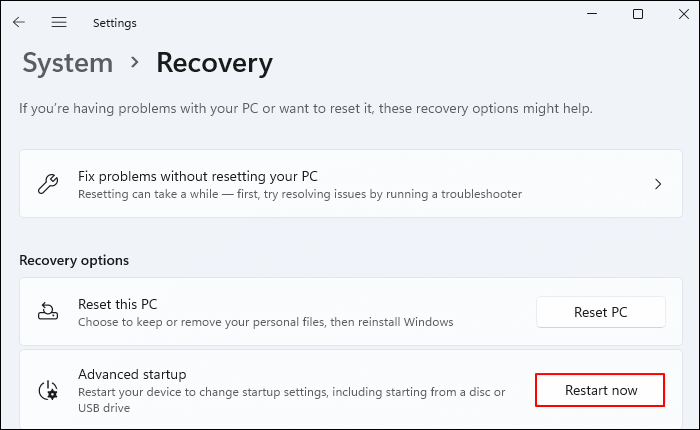Image resolution: width=700 pixels, height=430 pixels.
Task: Click the wrench troubleshoot icon
Action: (47, 184)
